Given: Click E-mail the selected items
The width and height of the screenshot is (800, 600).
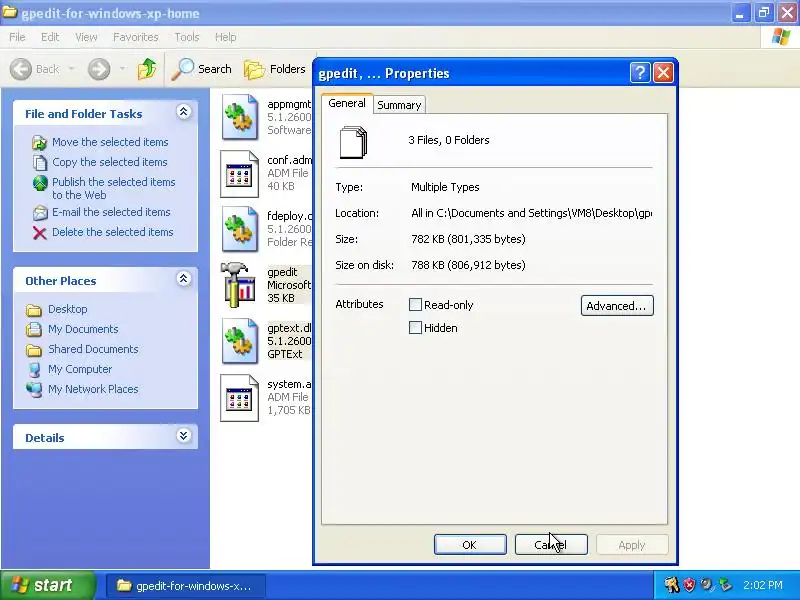Looking at the screenshot, I should tap(111, 212).
